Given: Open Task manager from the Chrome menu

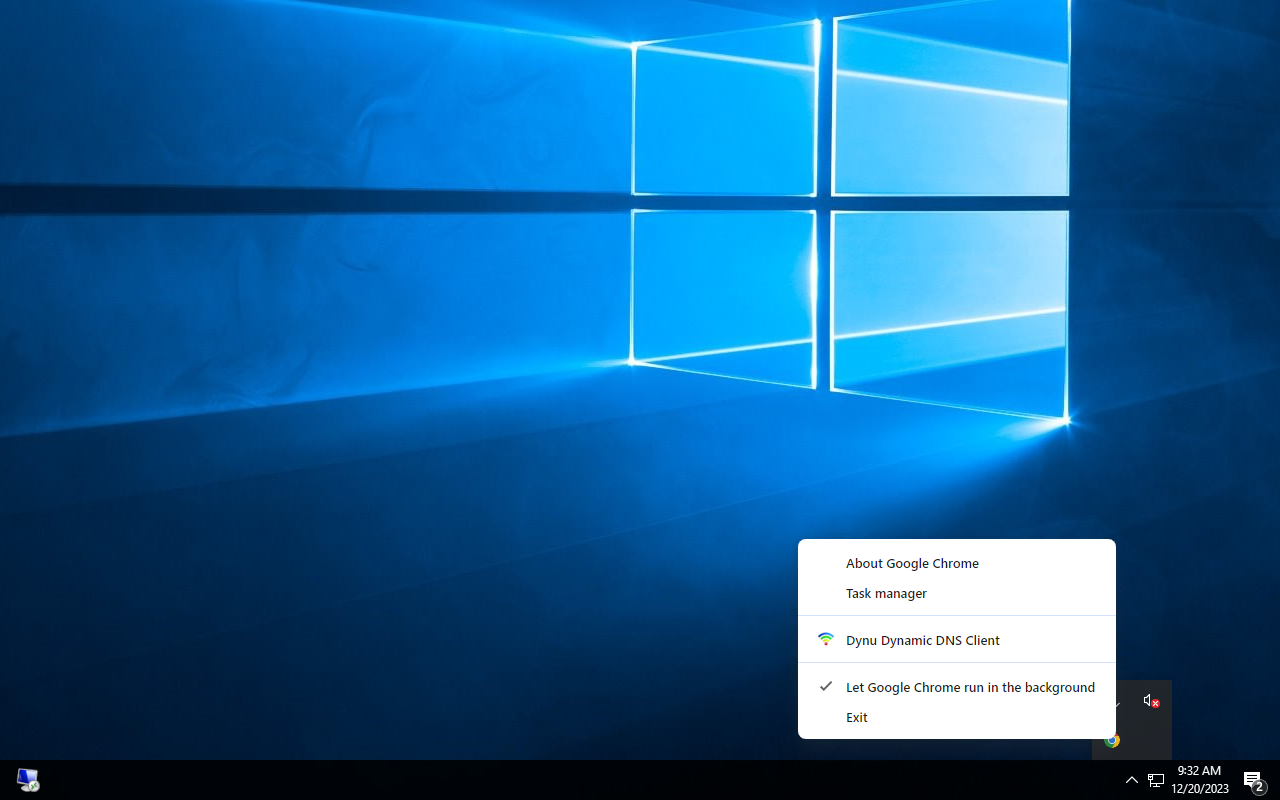Looking at the screenshot, I should (x=886, y=593).
